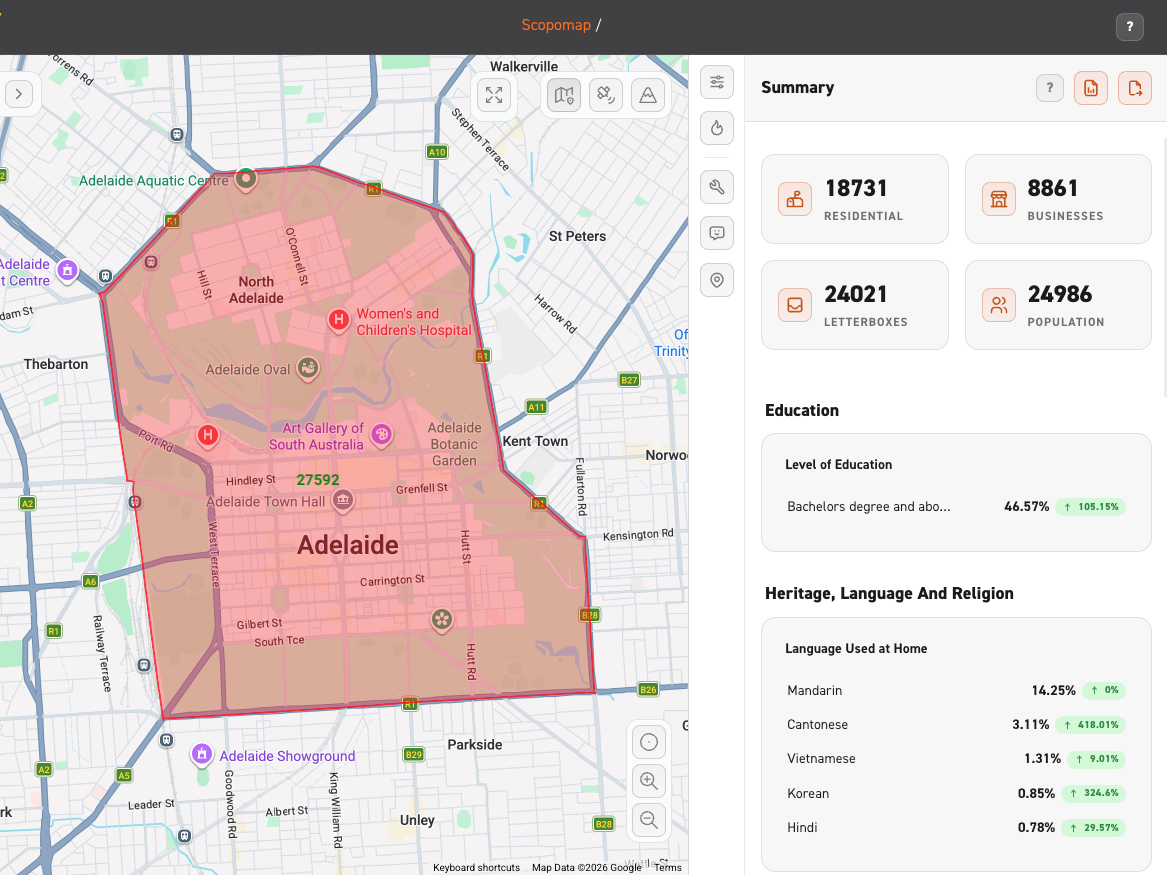Screen dimensions: 1167x875
Task: Click the Adelaide Oval map marker
Action: pos(307,368)
